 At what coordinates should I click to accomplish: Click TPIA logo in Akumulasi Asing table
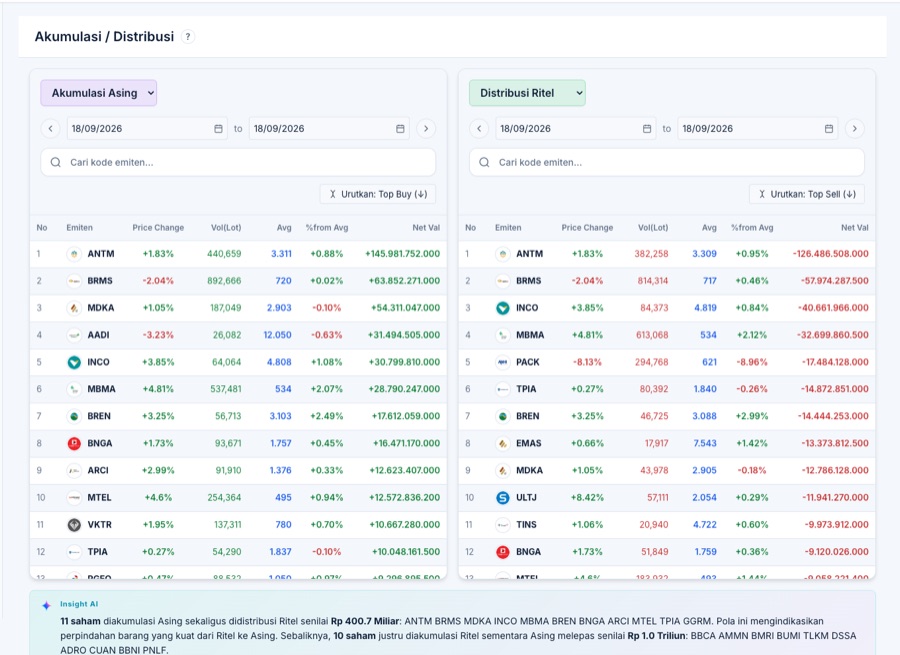74,552
